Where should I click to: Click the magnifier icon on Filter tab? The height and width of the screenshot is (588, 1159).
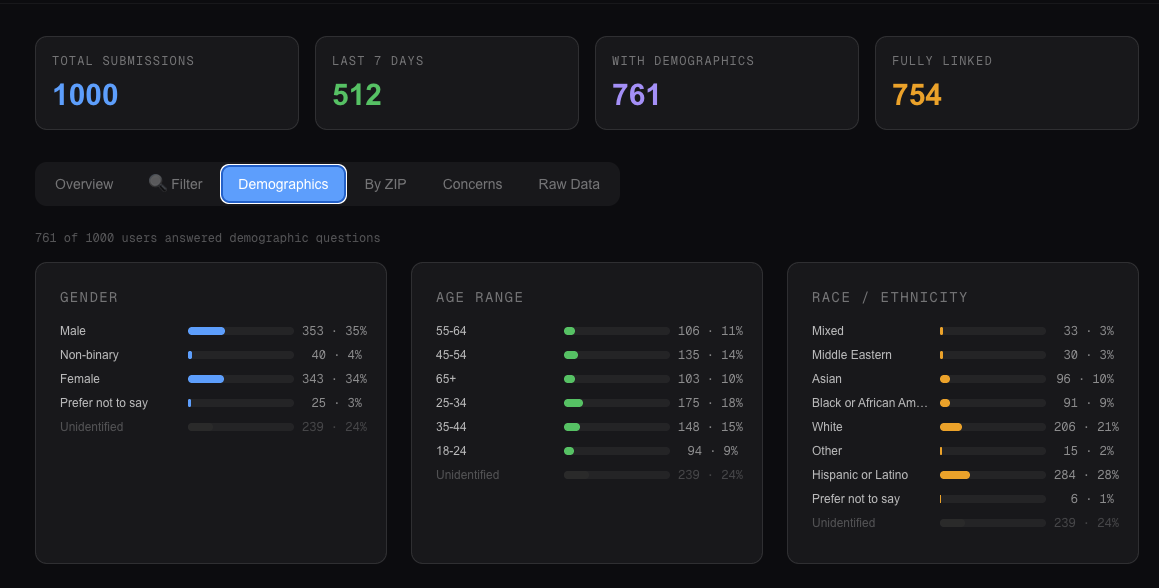click(157, 182)
